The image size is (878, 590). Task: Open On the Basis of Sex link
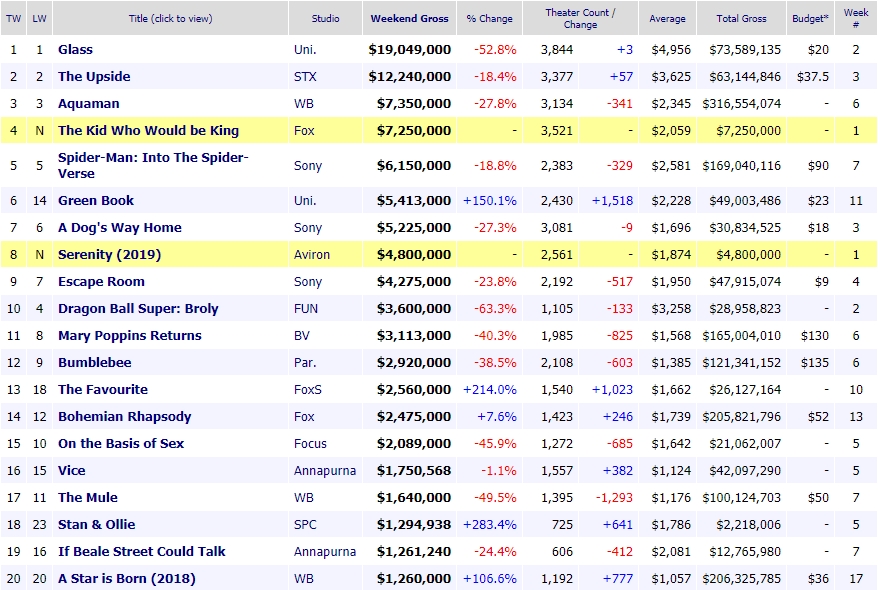[x=121, y=443]
